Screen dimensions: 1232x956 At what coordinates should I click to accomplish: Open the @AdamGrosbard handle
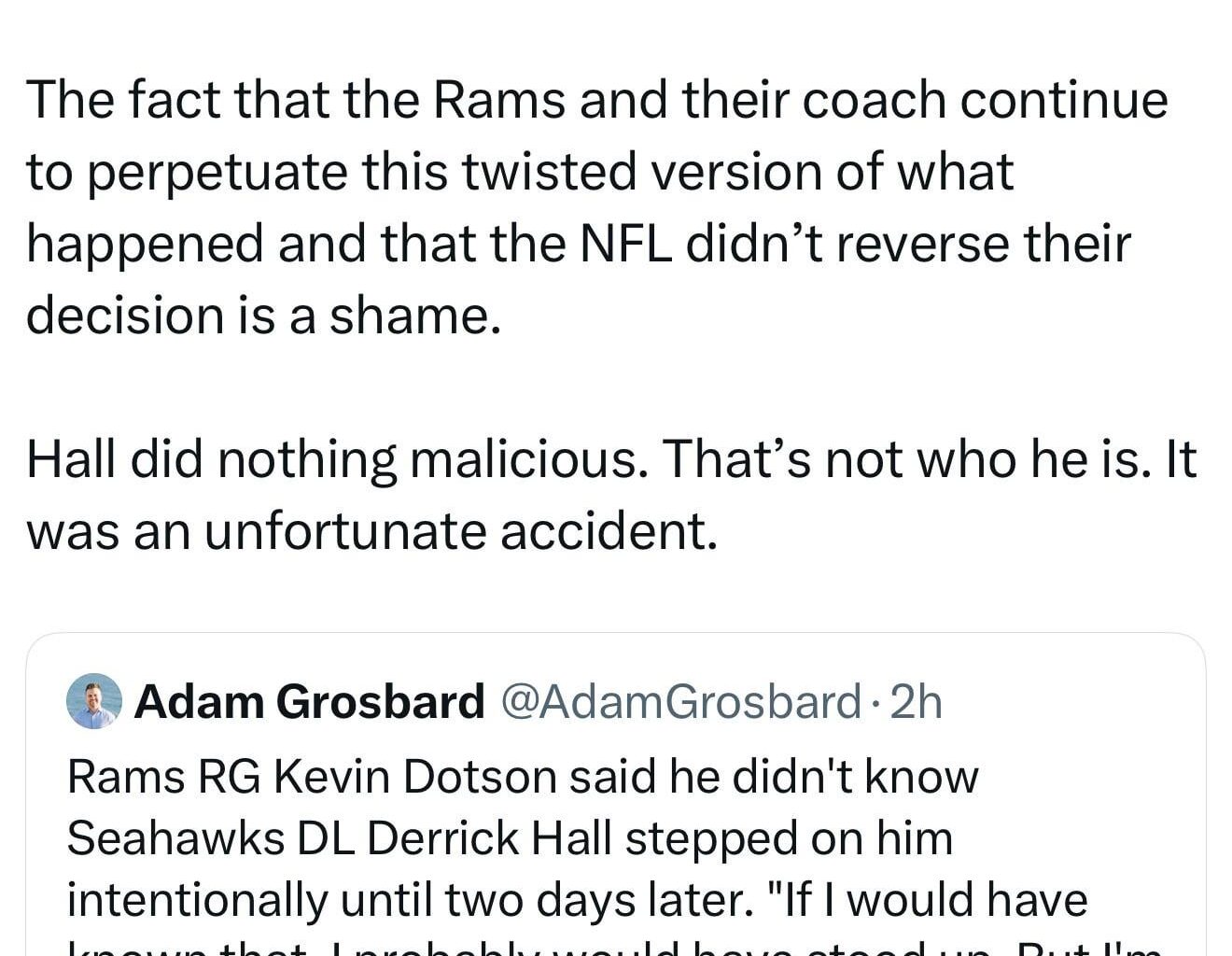[681, 703]
